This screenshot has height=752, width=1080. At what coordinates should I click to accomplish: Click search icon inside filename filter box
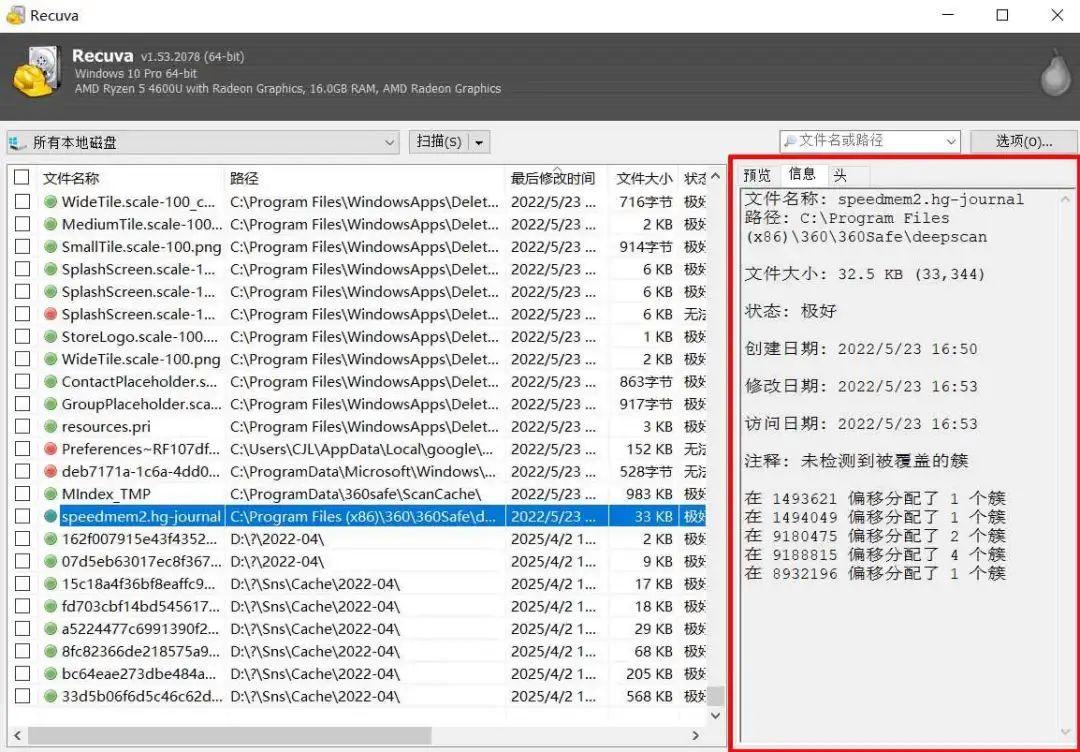pos(792,141)
